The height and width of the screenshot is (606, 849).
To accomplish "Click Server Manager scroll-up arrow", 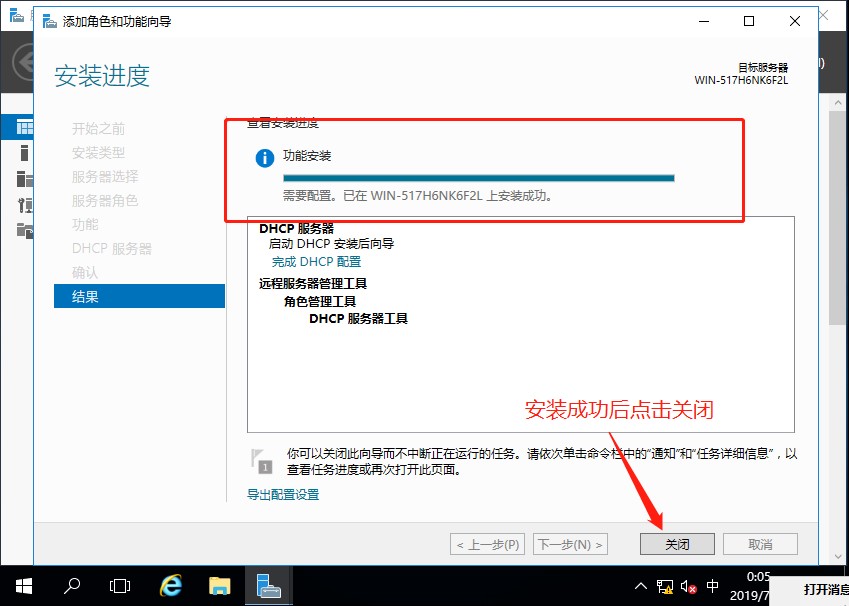I will tap(838, 102).
